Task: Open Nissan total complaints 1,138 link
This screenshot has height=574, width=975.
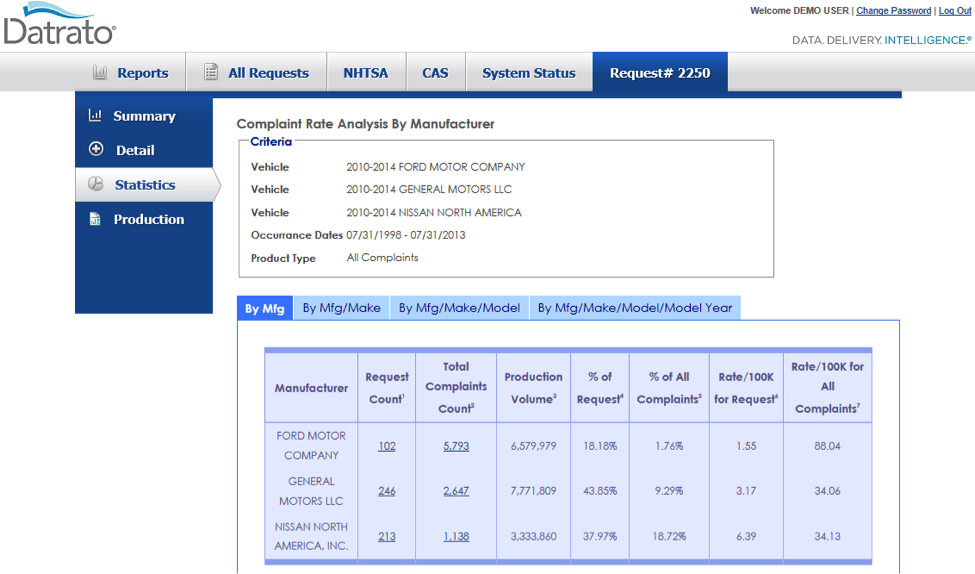Action: (x=456, y=536)
